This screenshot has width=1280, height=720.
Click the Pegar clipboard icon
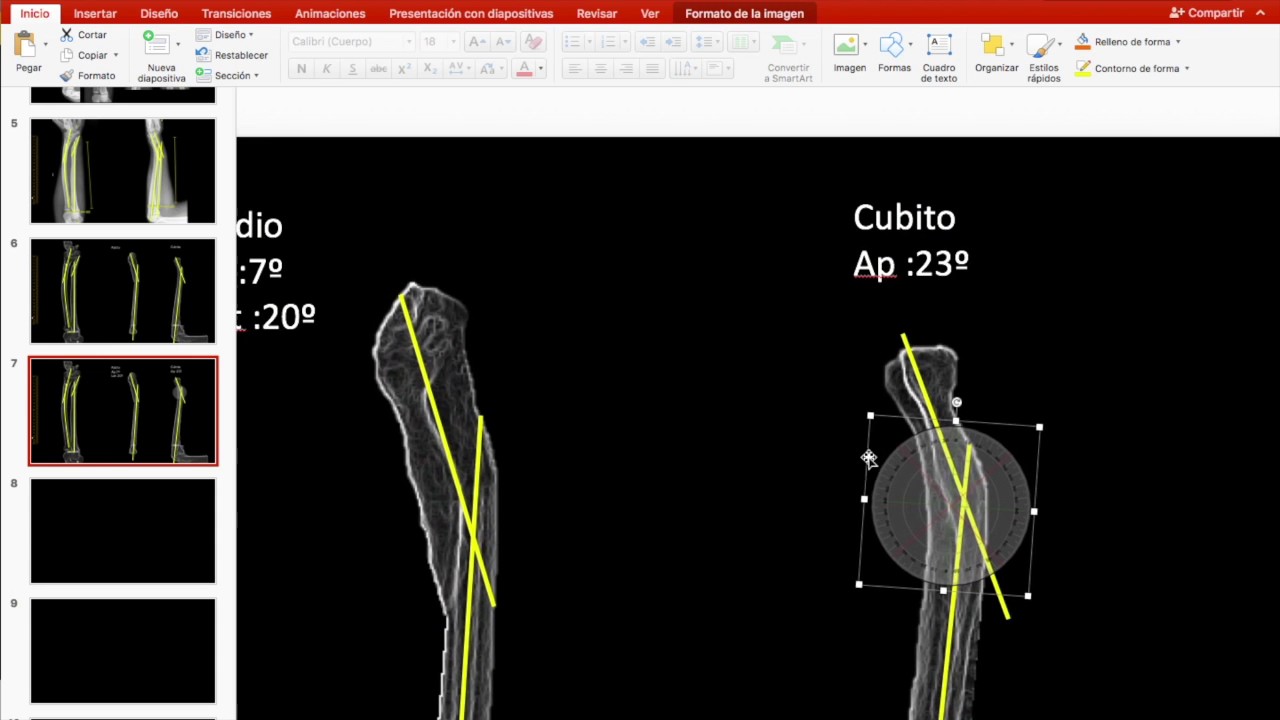[x=25, y=44]
